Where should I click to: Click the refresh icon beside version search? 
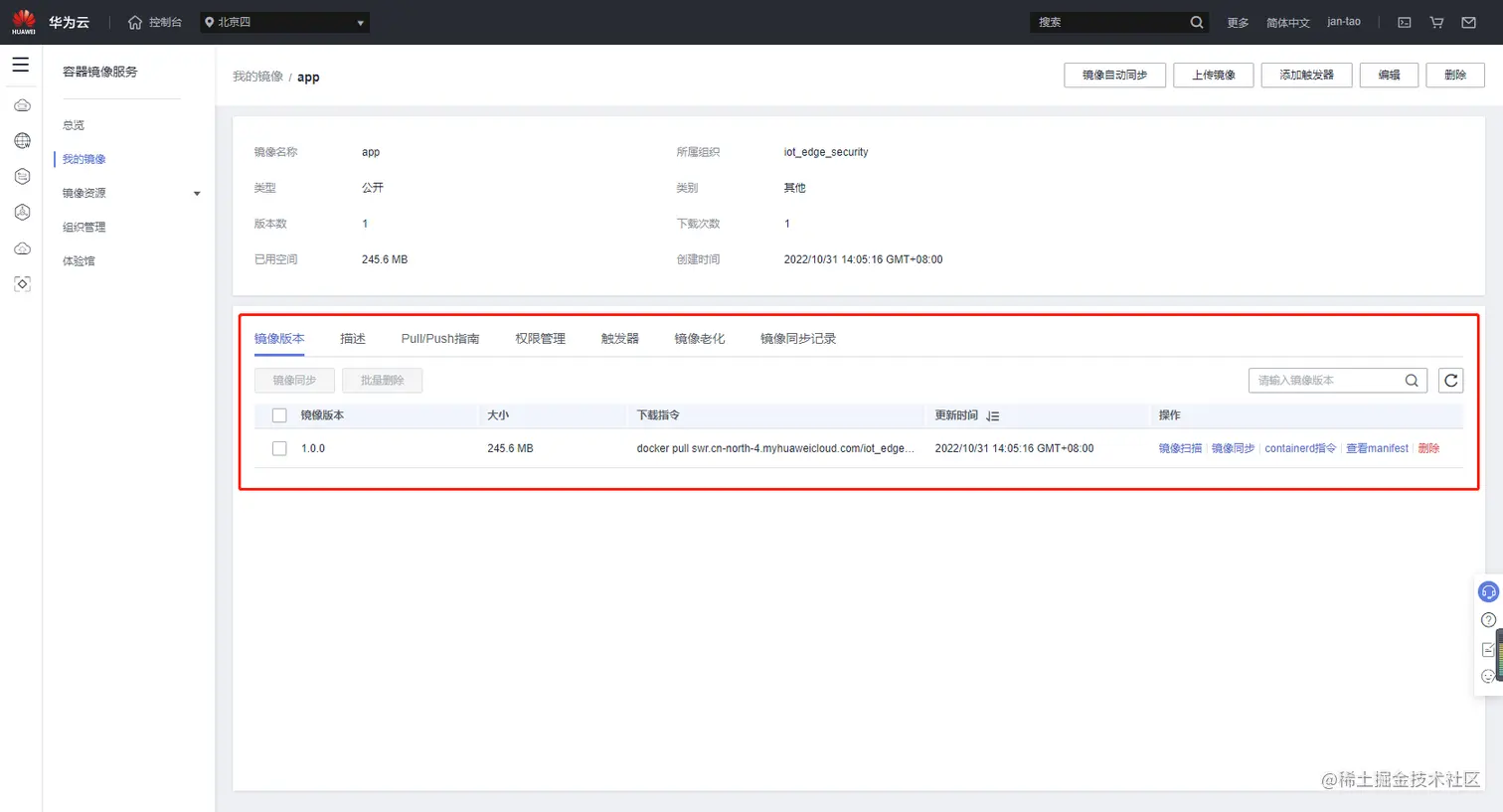(1451, 381)
